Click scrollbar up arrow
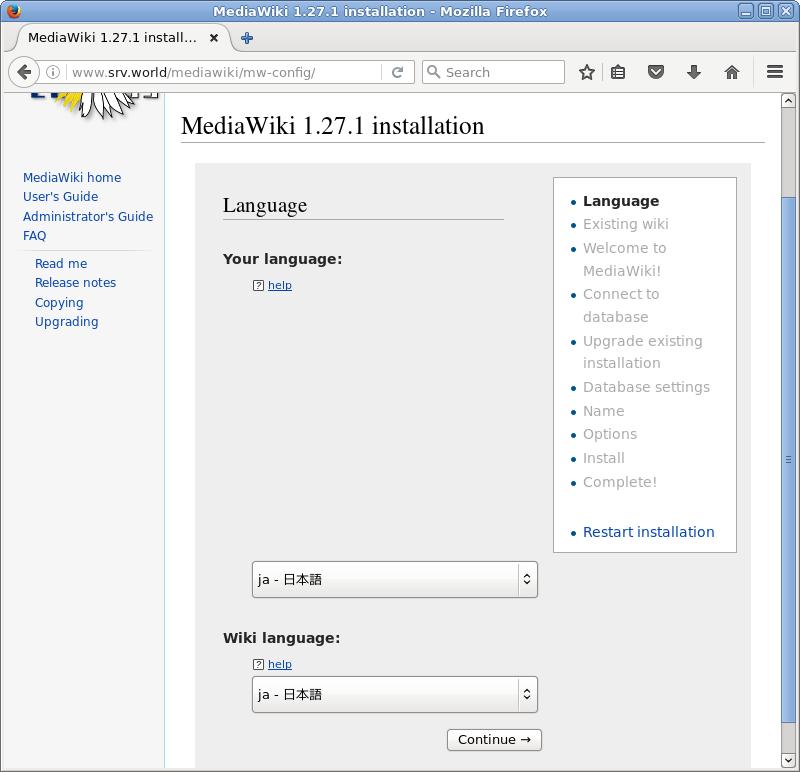 pyautogui.click(x=788, y=101)
